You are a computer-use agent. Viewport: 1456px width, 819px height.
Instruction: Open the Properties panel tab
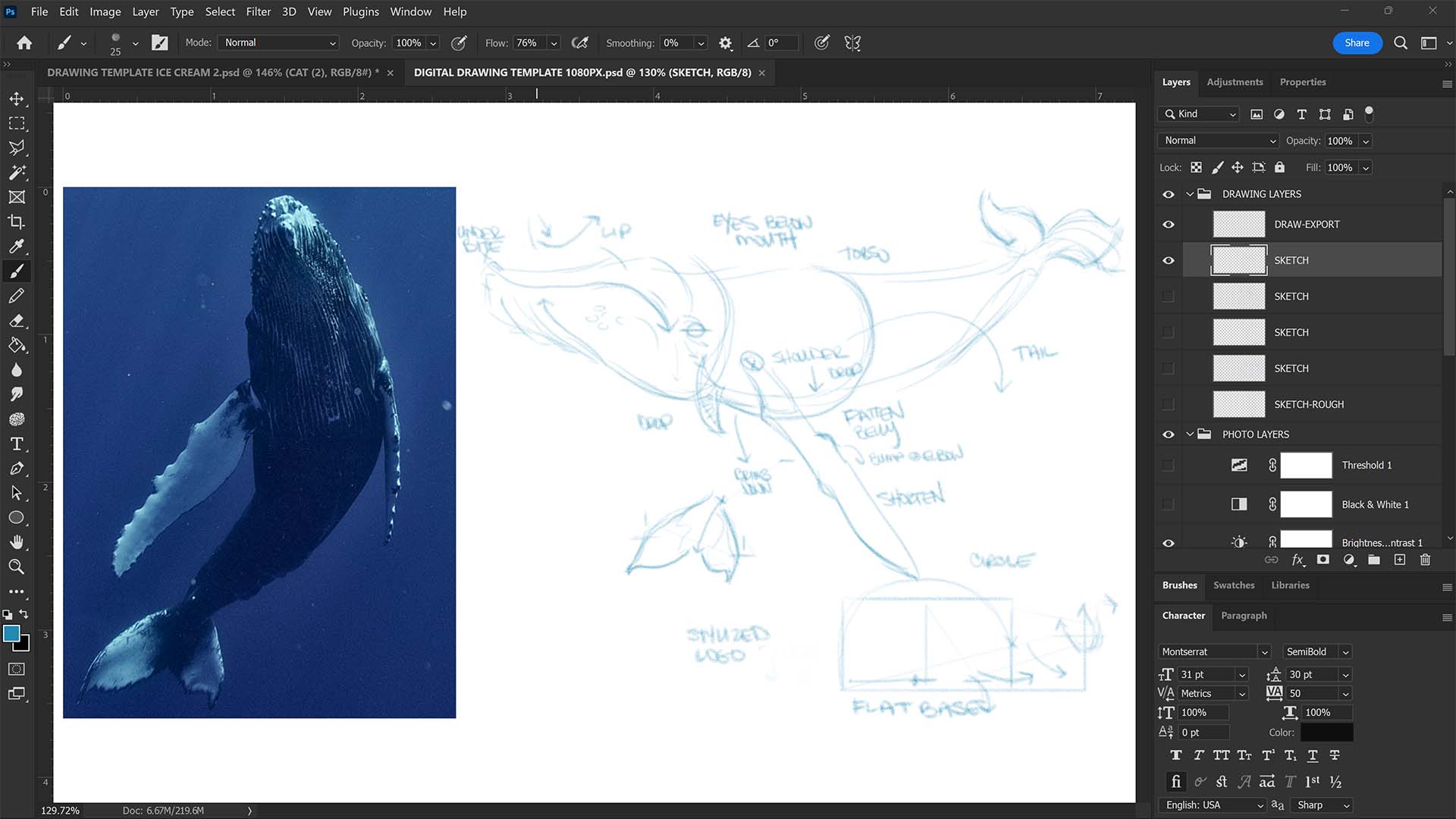[x=1303, y=82]
